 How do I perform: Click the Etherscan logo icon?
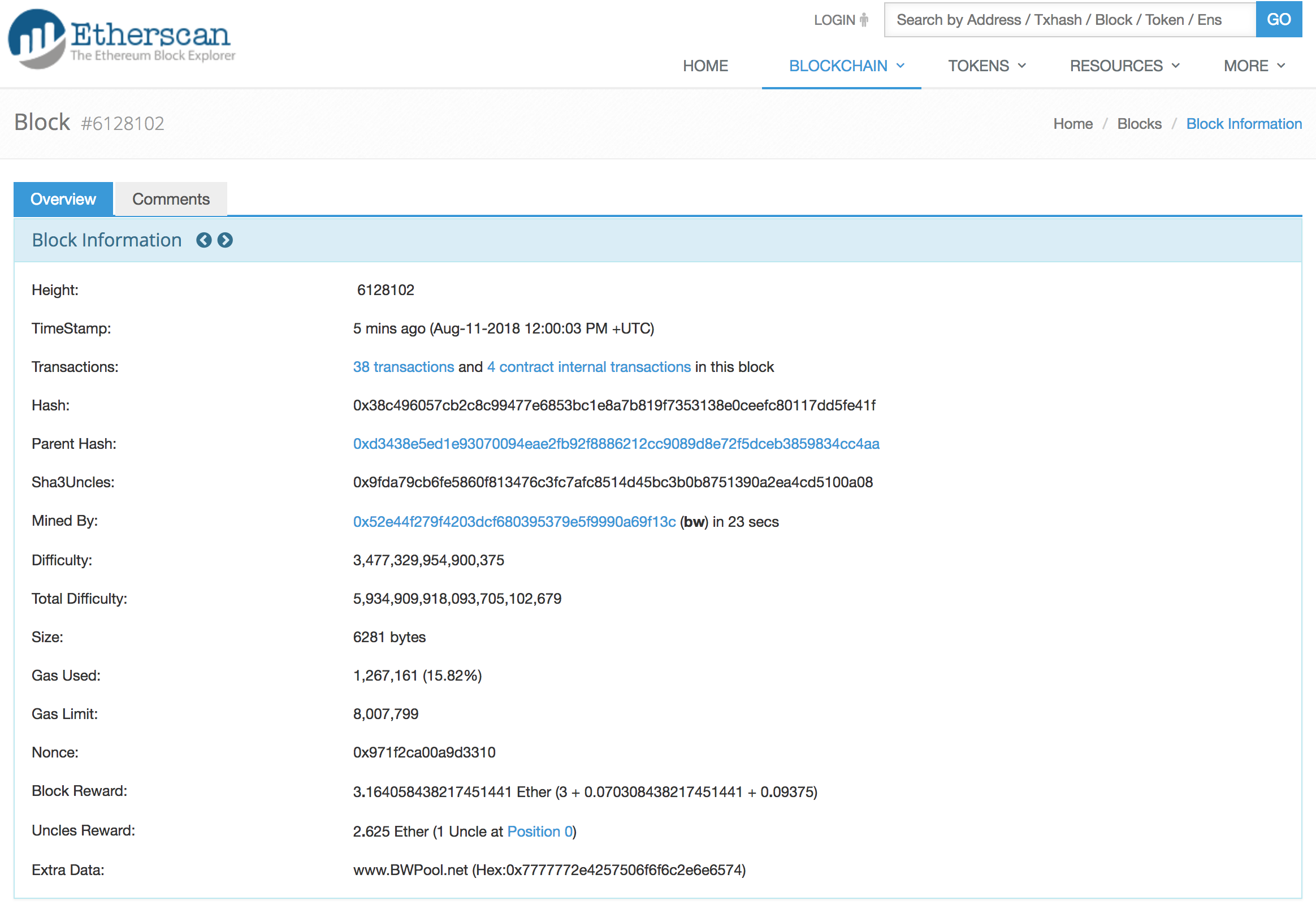point(37,39)
